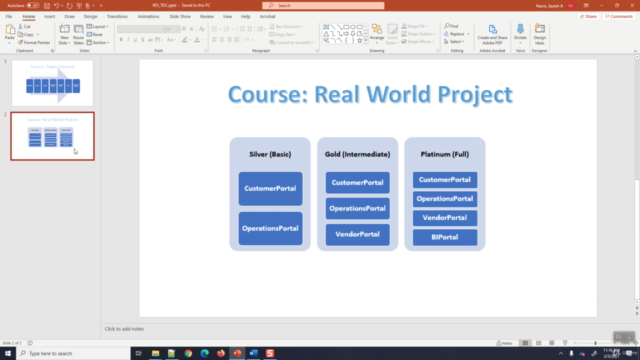This screenshot has height=360, width=640.
Task: Toggle the AutoSave switch
Action: 33,6
